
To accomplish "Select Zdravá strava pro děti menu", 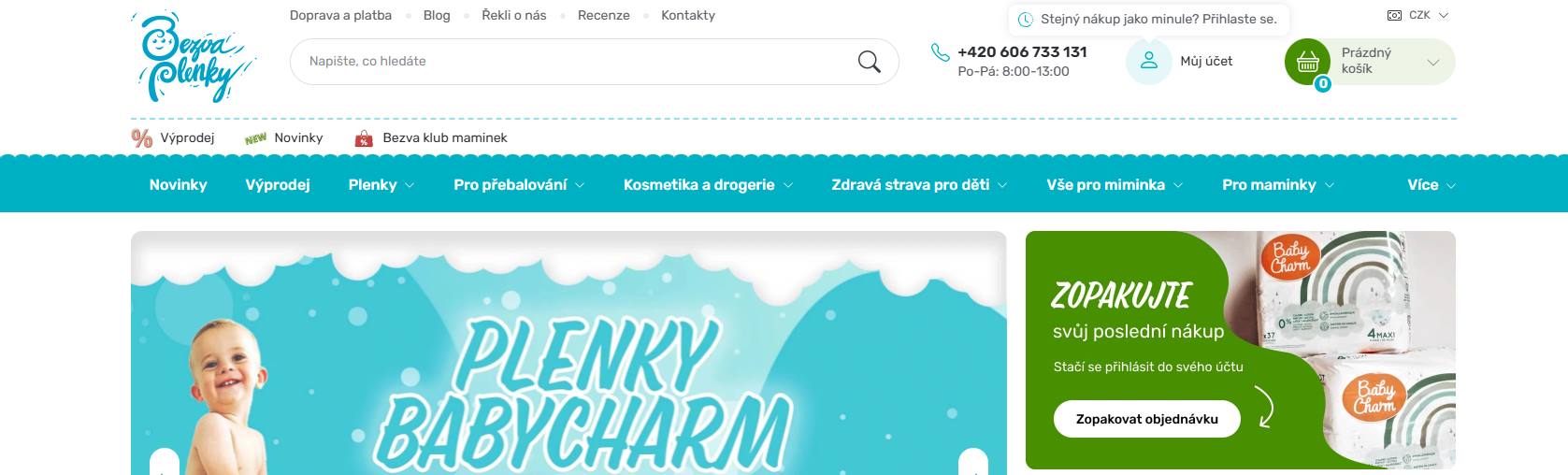I will [x=919, y=185].
